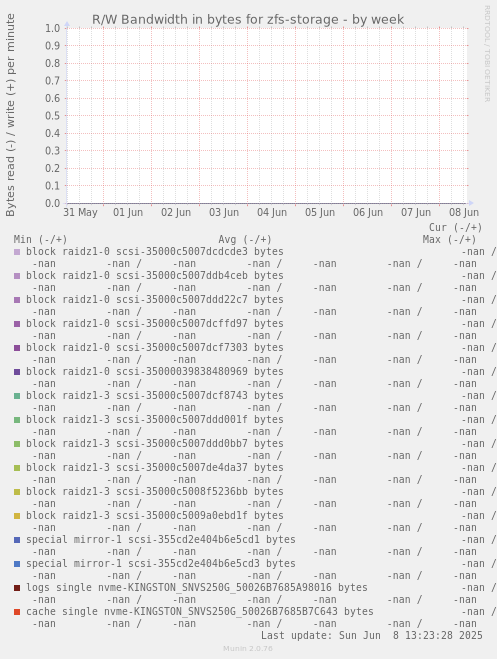497x659 pixels.
Task: Click legend label 'block raidz1-3 scsi-35000c5007de4da37 bytes'
Action: click(x=155, y=467)
